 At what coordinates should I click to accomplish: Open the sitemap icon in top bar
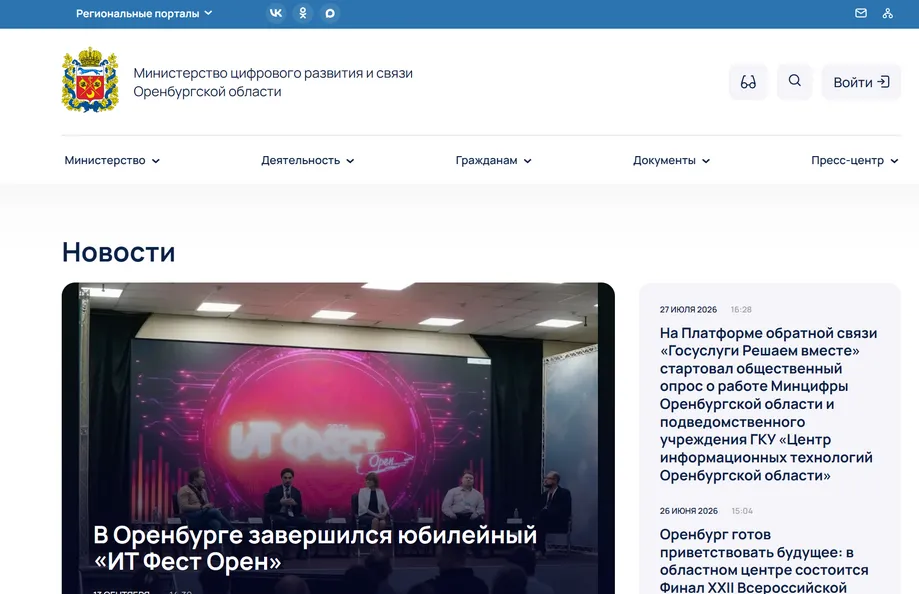click(x=888, y=13)
